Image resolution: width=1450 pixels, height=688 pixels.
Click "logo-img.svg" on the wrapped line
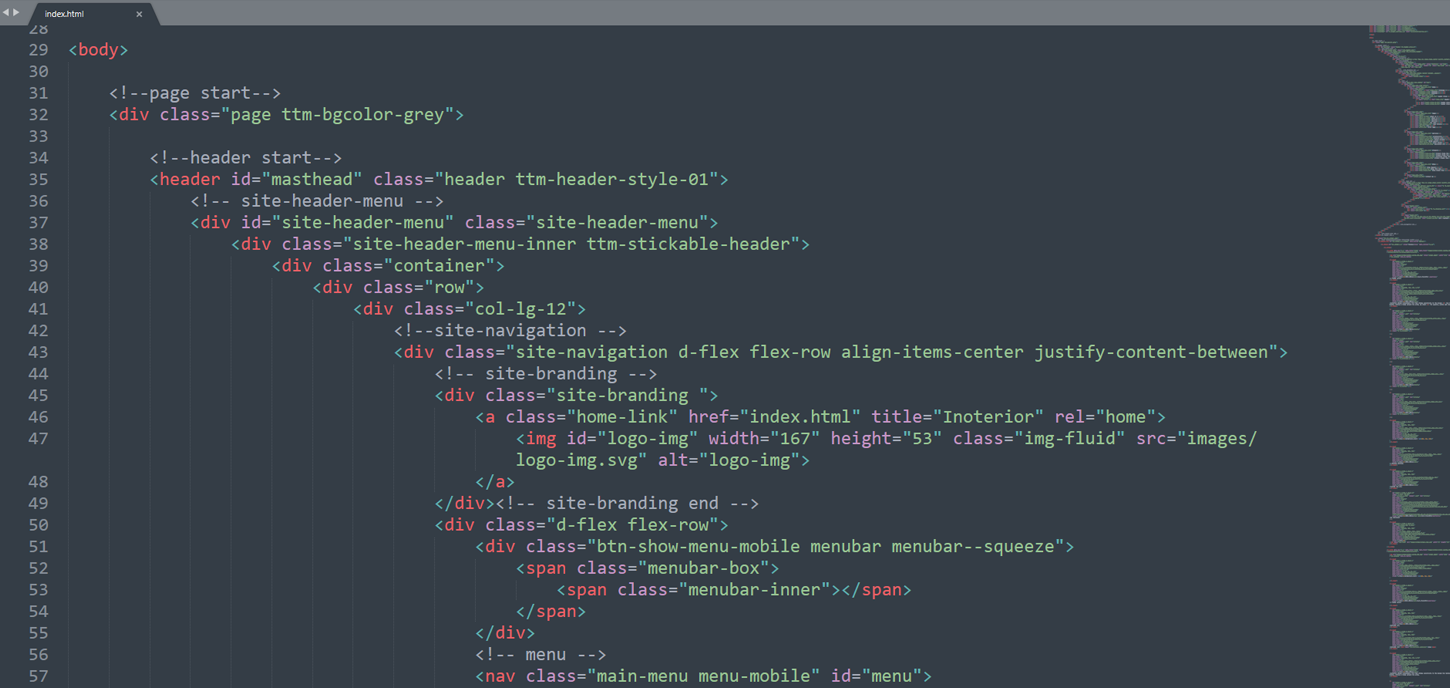point(577,461)
